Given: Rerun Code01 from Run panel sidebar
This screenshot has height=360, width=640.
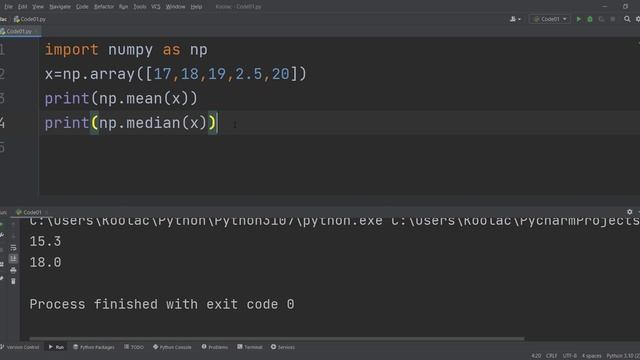Looking at the screenshot, I should click(2, 224).
